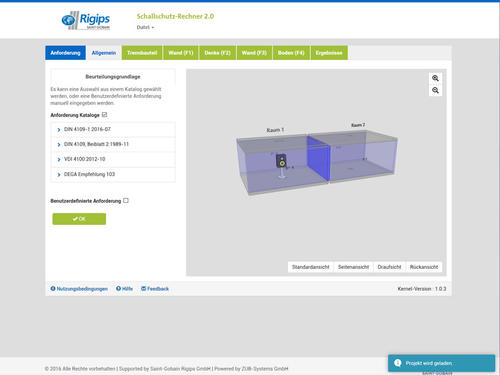Open the Nutzungsbedingungen link

(82, 289)
